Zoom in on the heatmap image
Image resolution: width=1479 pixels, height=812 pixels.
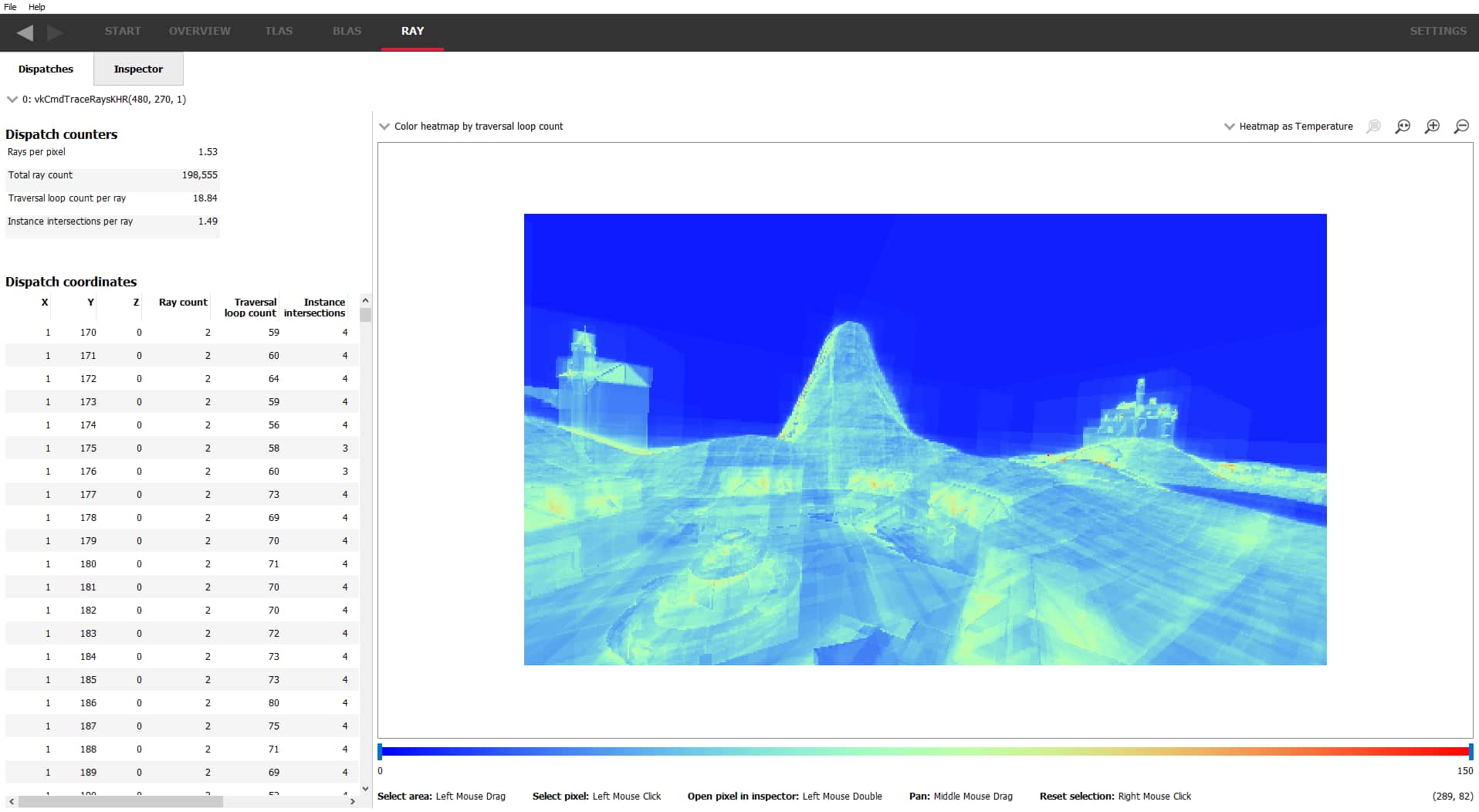1432,127
